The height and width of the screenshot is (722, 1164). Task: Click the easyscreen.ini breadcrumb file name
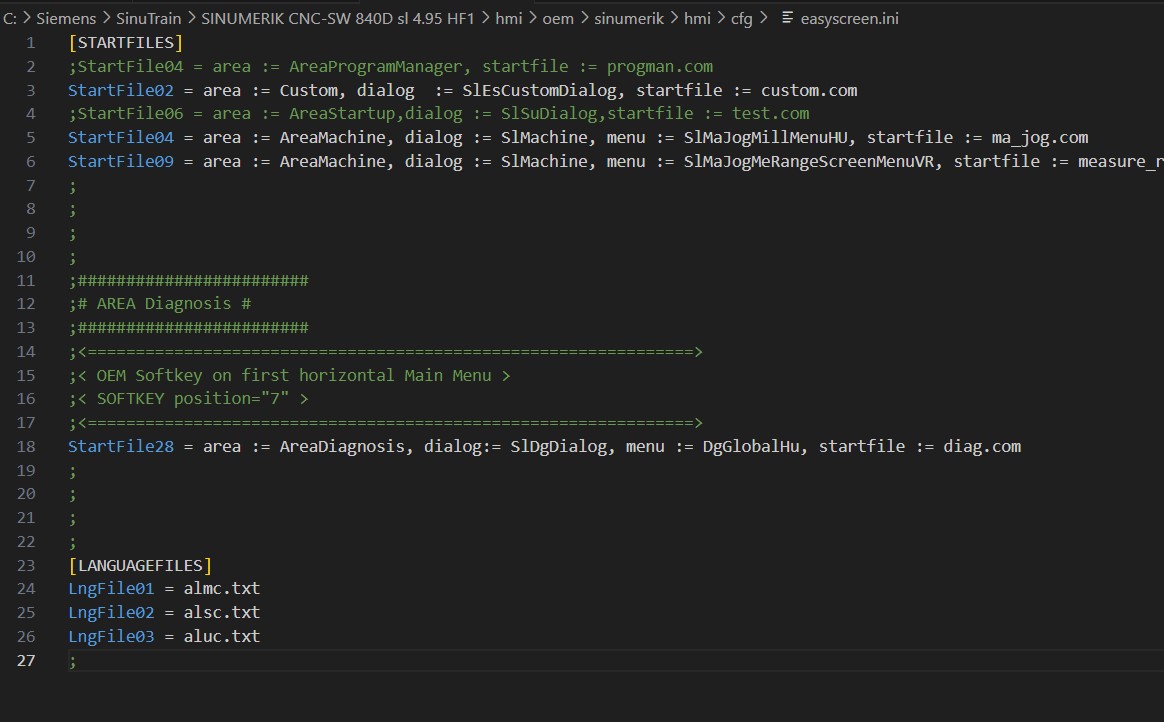tap(849, 19)
